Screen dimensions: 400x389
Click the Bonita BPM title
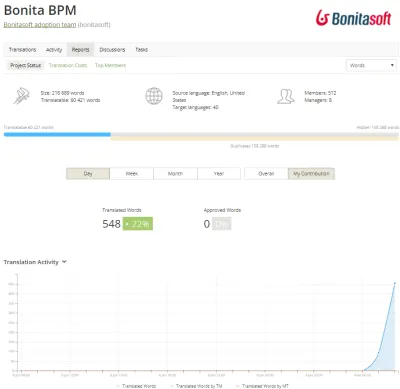(40, 10)
